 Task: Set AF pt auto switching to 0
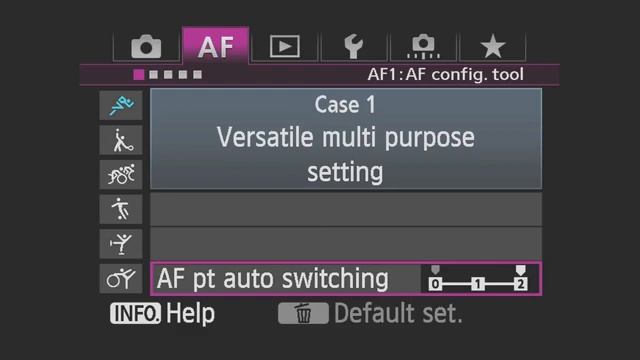pyautogui.click(x=436, y=284)
